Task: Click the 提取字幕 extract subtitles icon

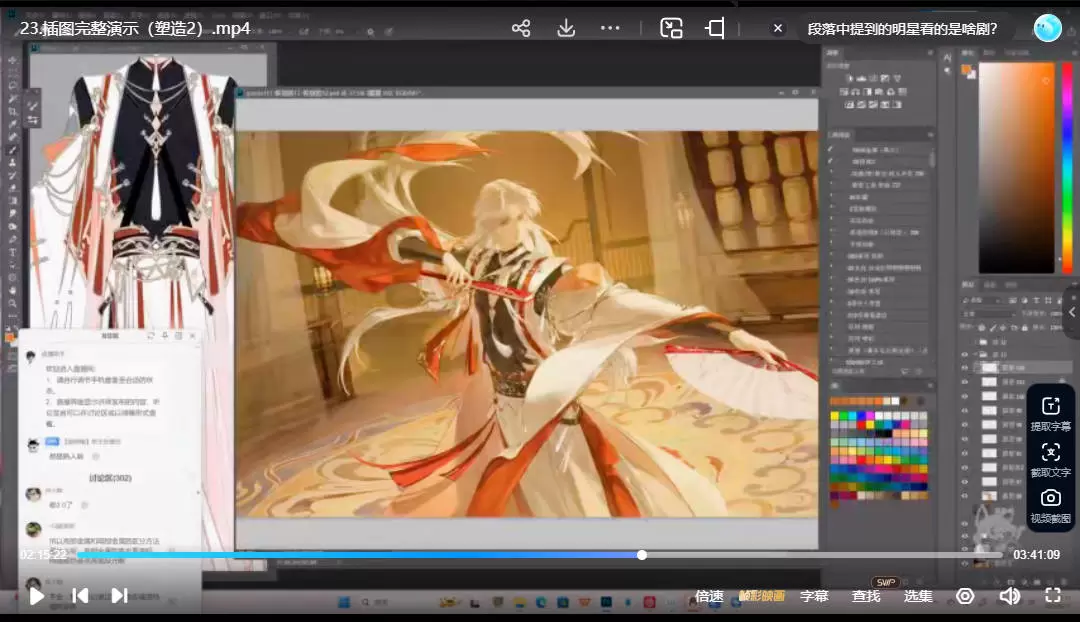Action: 1050,413
